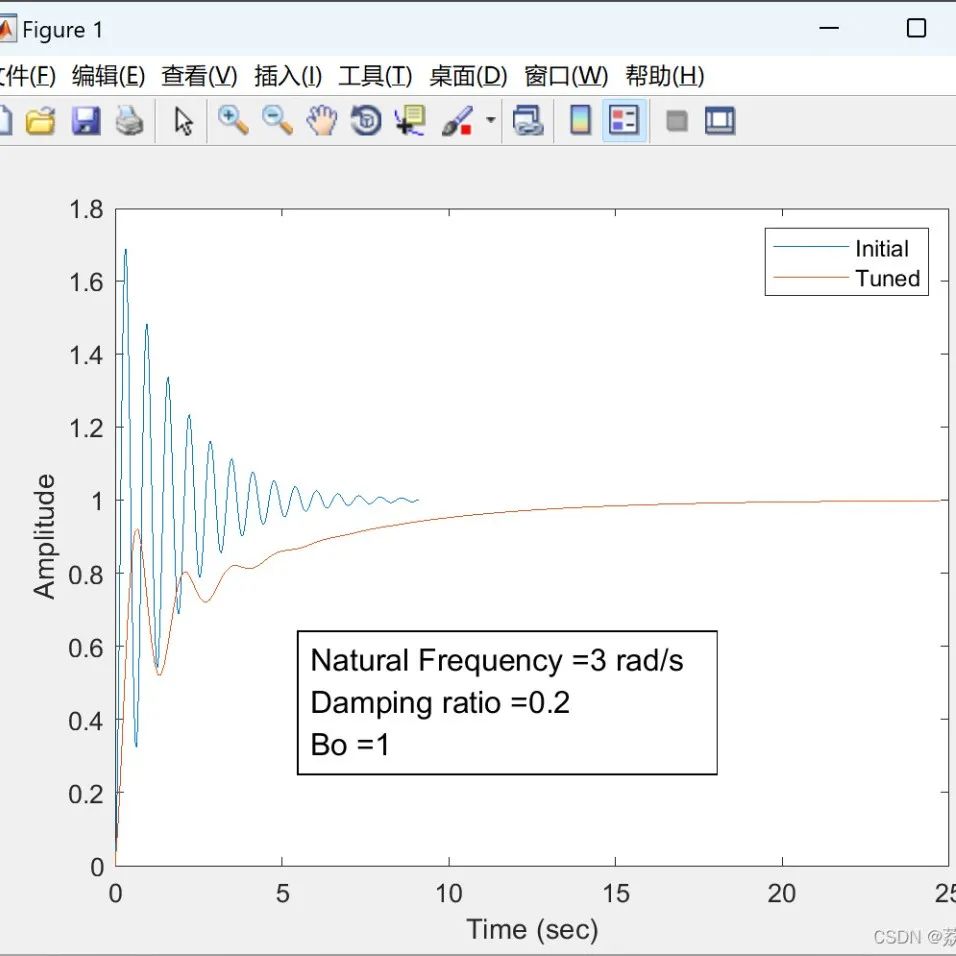Click the Hide Plot Tools icon
The image size is (956, 956).
(677, 121)
